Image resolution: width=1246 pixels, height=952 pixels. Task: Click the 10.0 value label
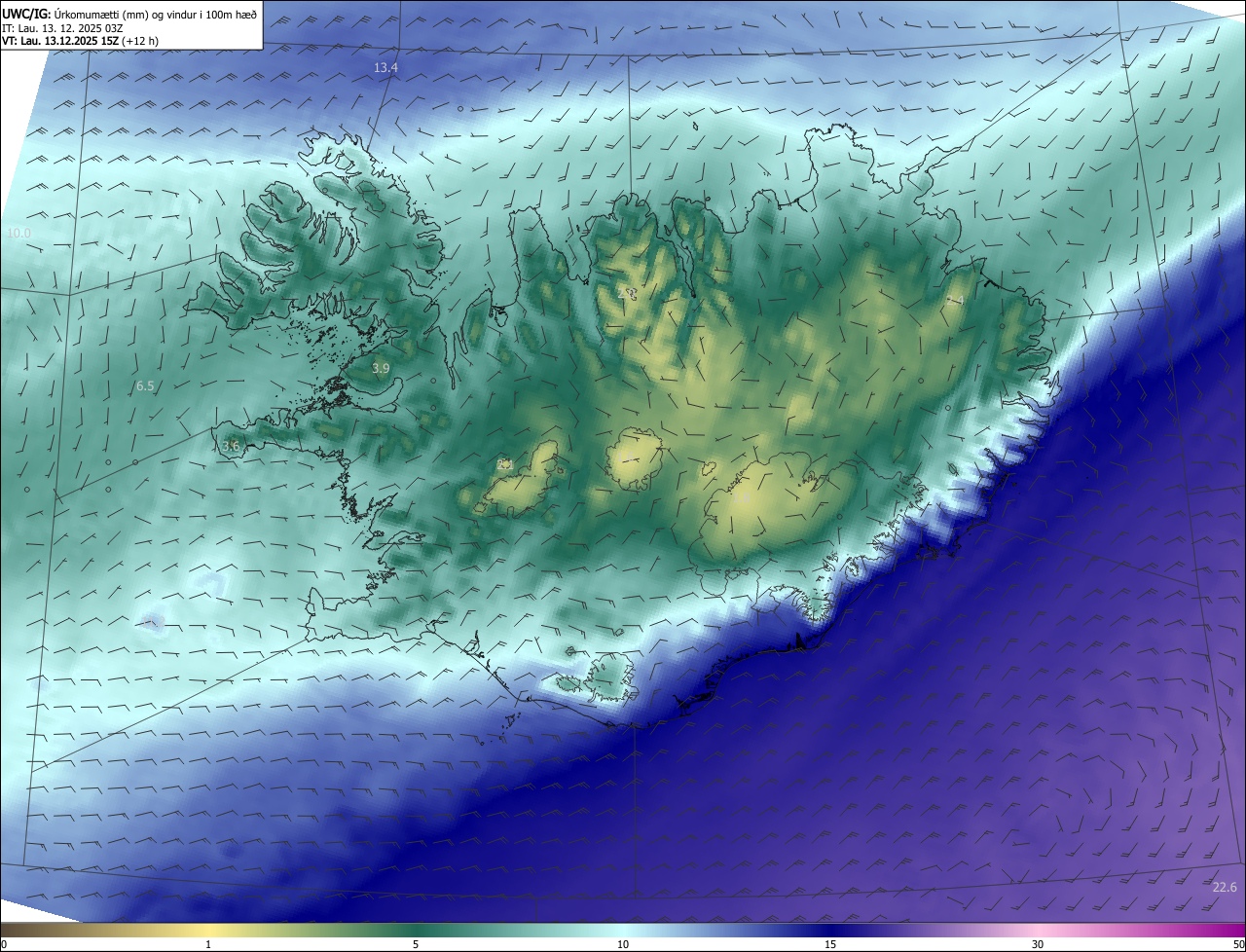[x=18, y=234]
